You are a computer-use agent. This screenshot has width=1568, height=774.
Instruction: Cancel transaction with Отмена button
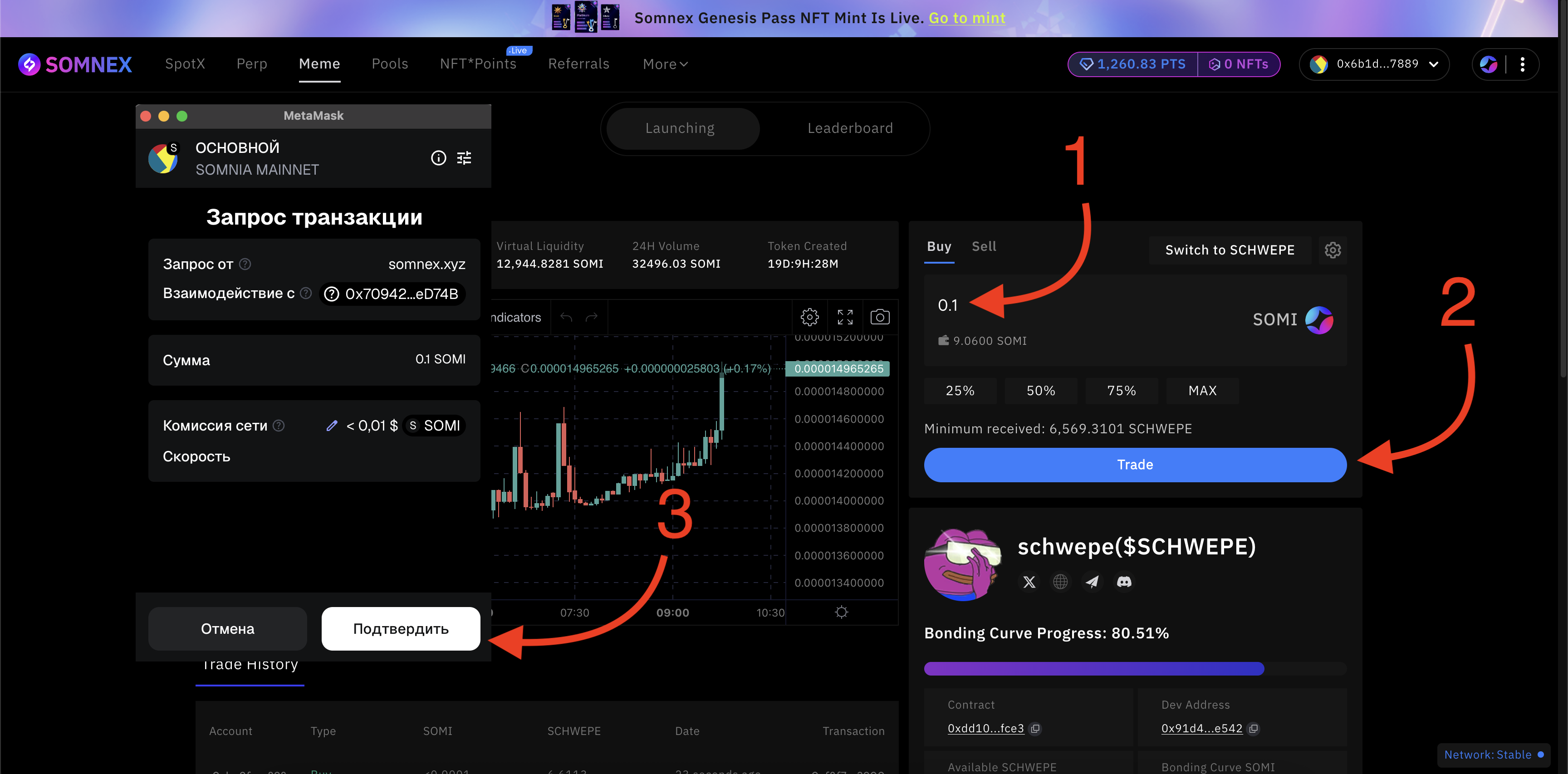click(x=227, y=628)
